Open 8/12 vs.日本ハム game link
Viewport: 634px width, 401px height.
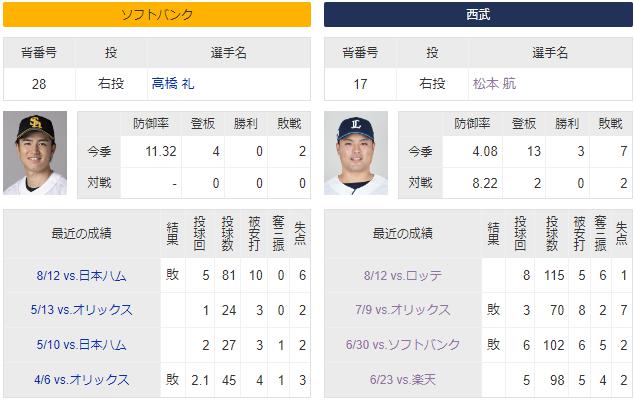[x=81, y=276]
